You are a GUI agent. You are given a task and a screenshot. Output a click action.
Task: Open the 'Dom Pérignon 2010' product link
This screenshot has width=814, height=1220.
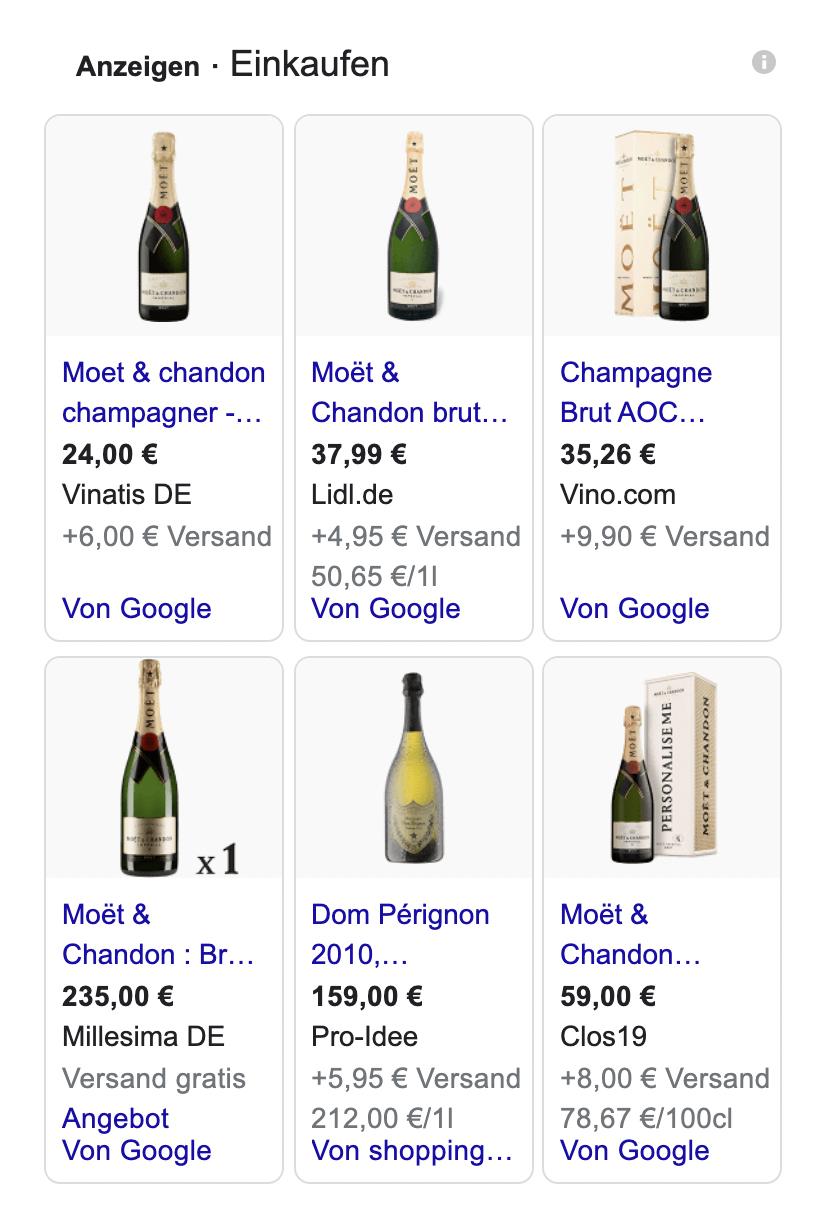[400, 934]
